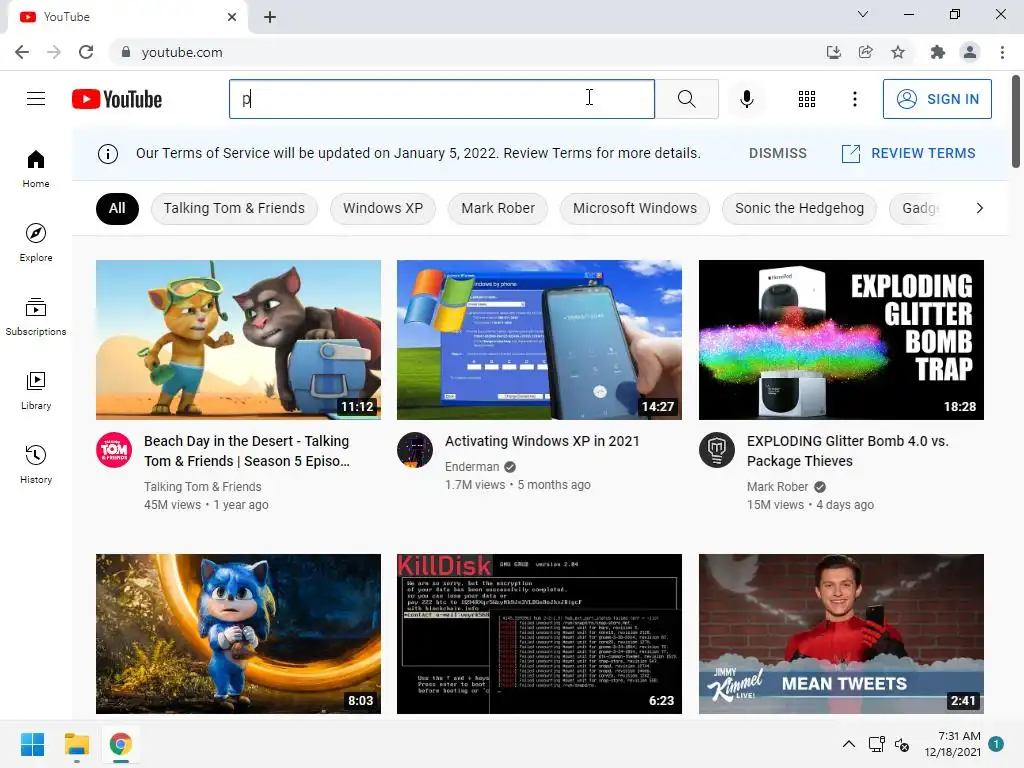Open the Chrome extensions puzzle icon
The width and height of the screenshot is (1024, 768).
938,52
